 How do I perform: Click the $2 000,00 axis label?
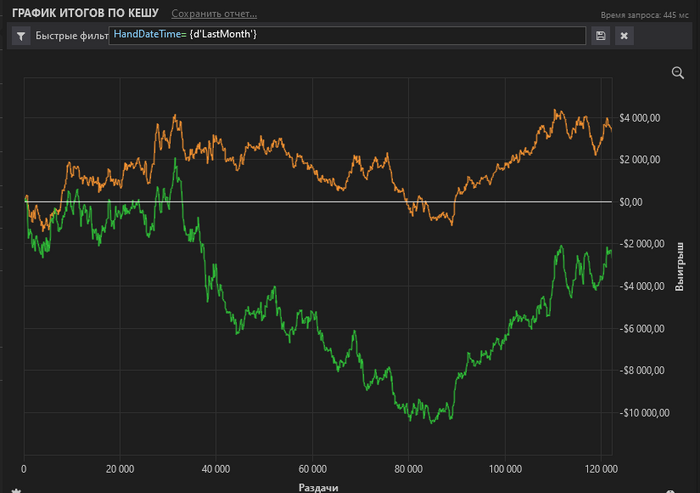[x=639, y=160]
